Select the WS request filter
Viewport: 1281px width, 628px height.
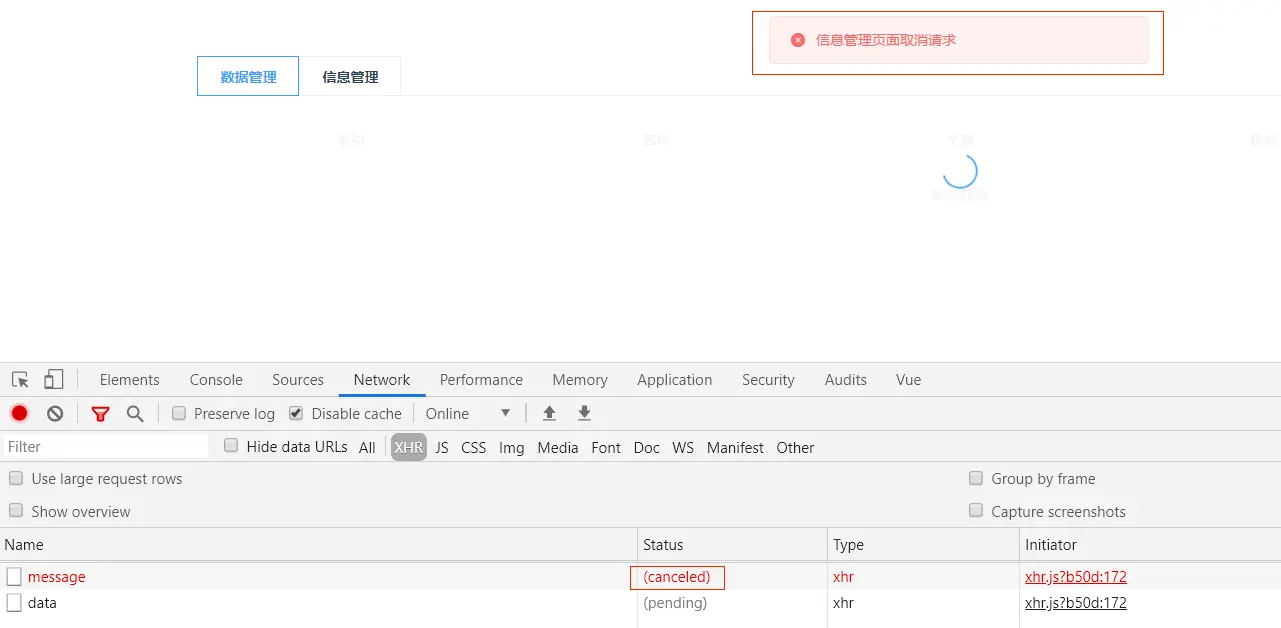pos(682,447)
